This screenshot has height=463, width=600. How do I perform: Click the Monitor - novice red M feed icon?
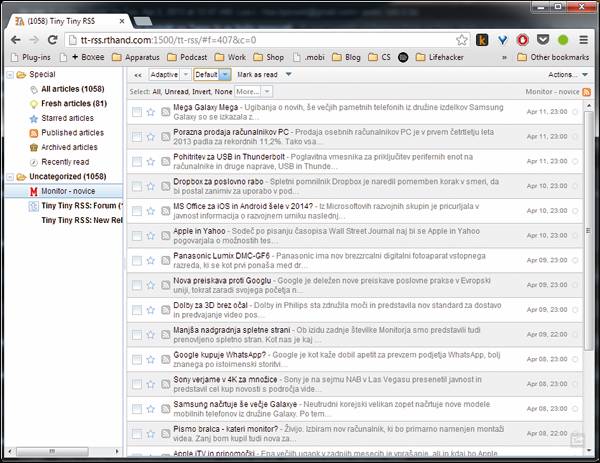pos(34,191)
